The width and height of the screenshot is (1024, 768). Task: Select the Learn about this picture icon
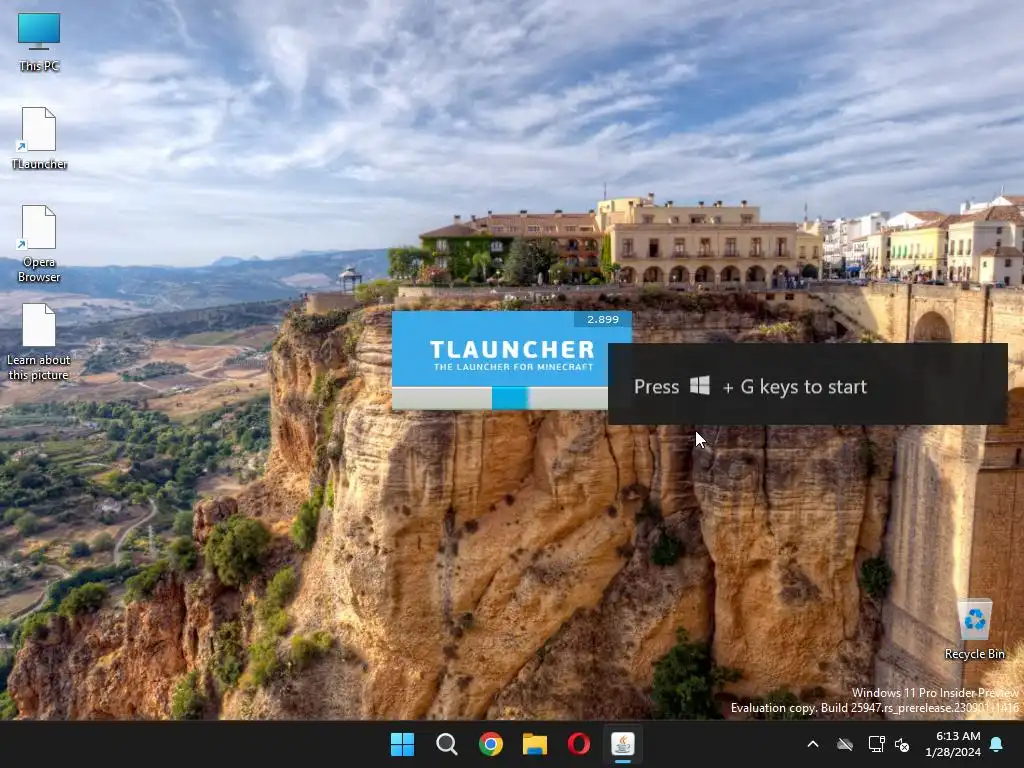pyautogui.click(x=39, y=342)
